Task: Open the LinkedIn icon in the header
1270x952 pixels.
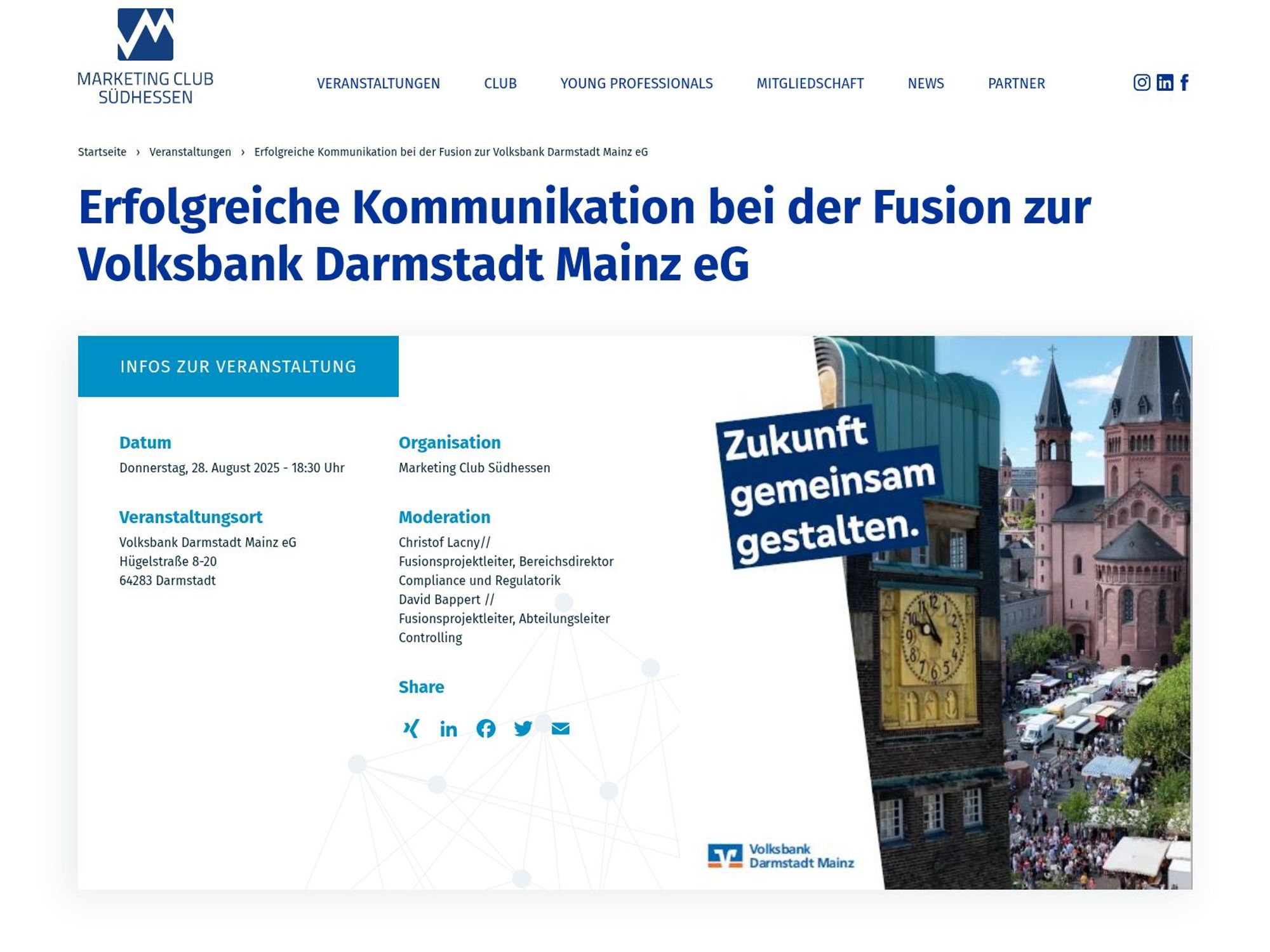Action: click(1165, 83)
